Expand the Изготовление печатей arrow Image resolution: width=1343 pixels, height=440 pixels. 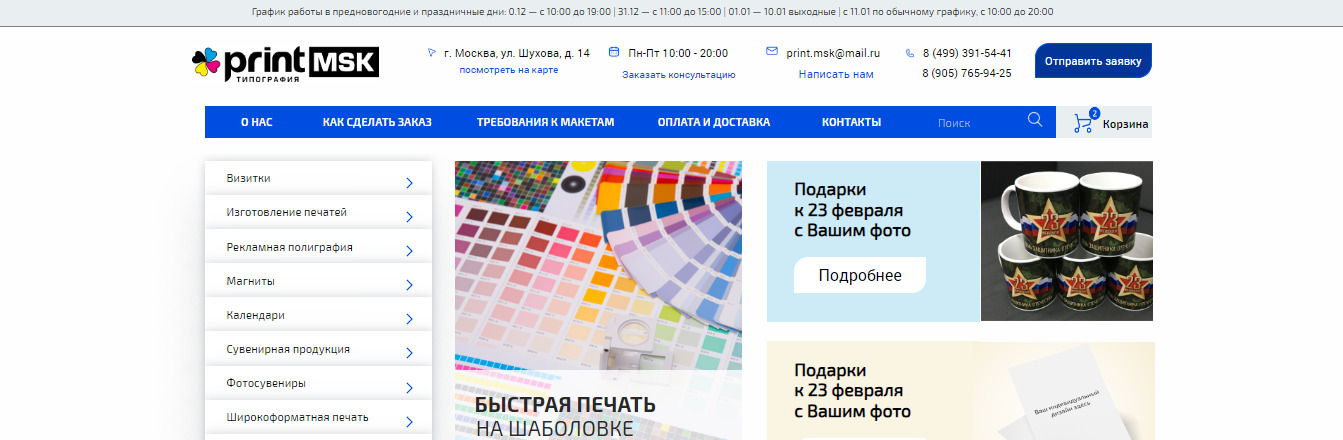click(410, 217)
